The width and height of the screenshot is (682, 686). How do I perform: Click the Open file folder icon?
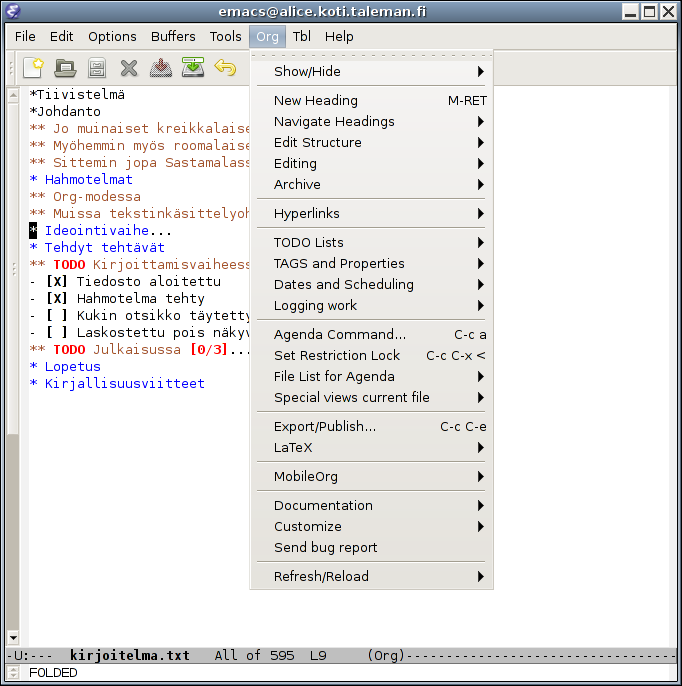click(65, 68)
